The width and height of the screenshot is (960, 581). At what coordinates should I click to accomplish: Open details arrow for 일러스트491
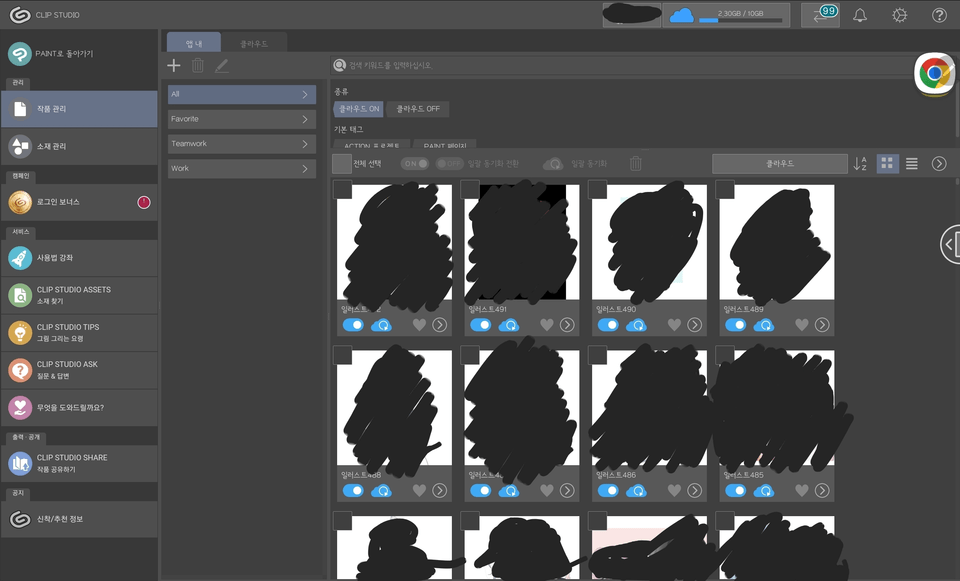click(567, 325)
